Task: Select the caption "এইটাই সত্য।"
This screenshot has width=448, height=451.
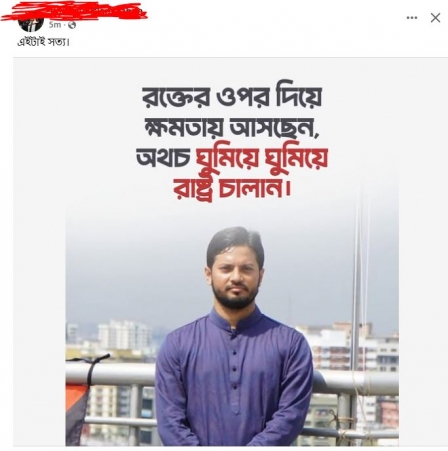Action: click(43, 42)
